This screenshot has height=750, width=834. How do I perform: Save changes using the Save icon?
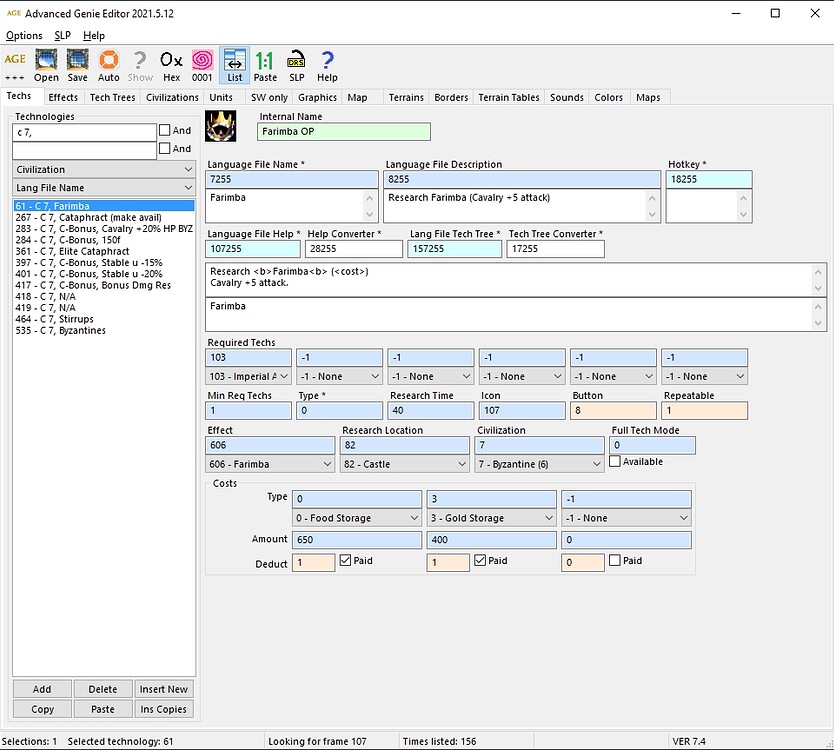click(x=77, y=66)
